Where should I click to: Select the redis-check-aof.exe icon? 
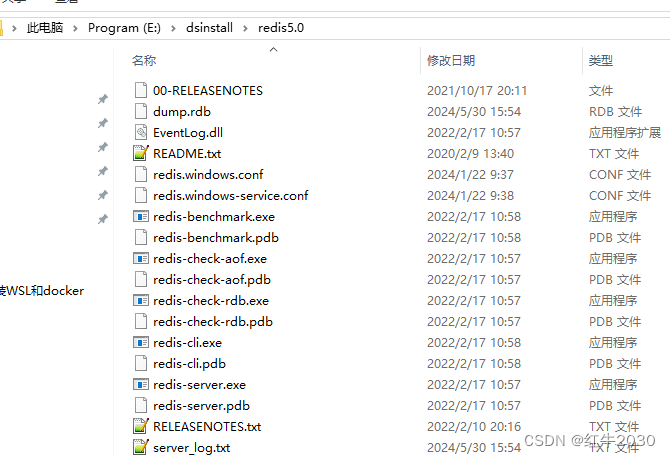point(141,258)
